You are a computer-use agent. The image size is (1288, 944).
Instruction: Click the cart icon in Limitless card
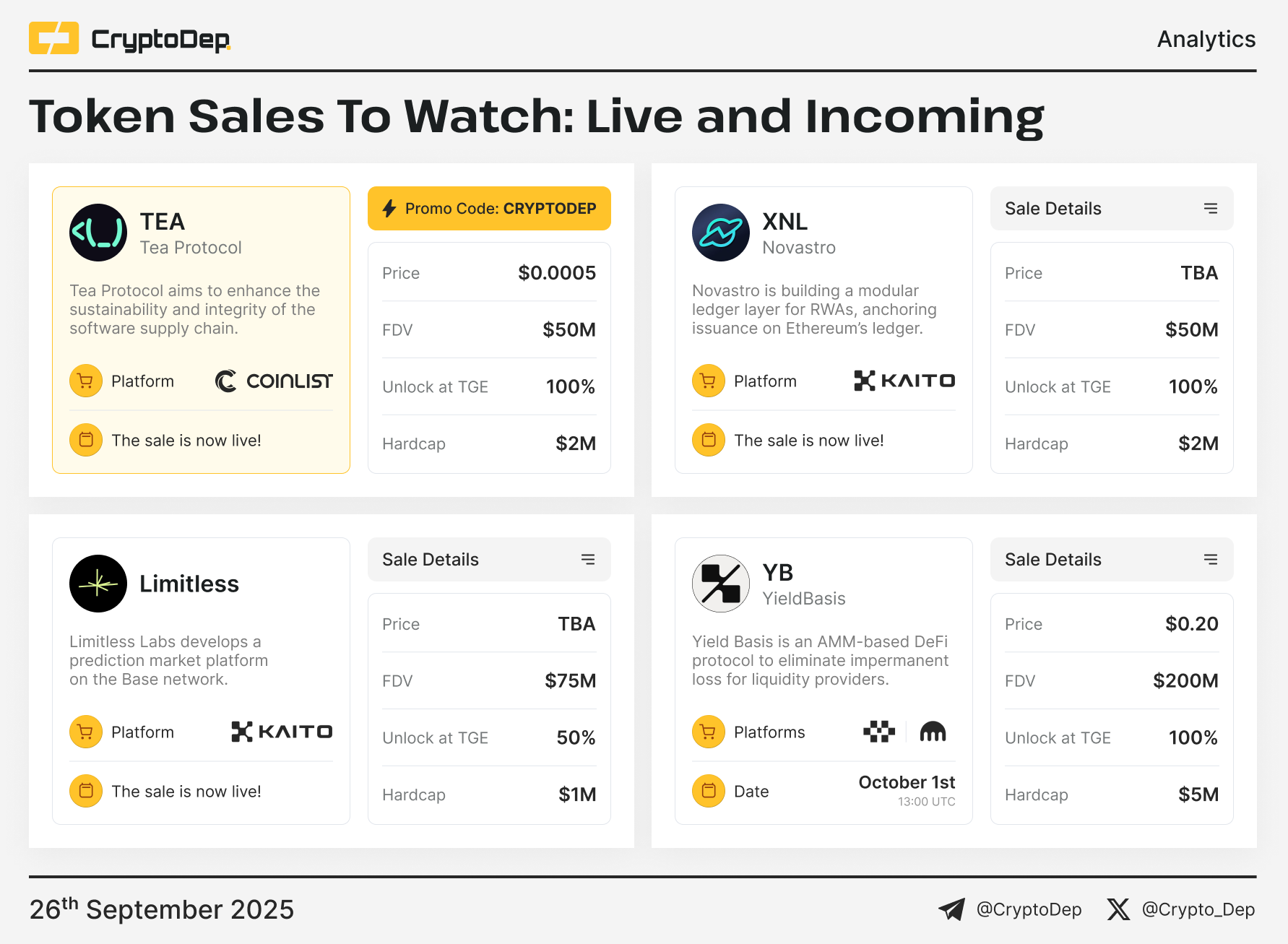(86, 732)
